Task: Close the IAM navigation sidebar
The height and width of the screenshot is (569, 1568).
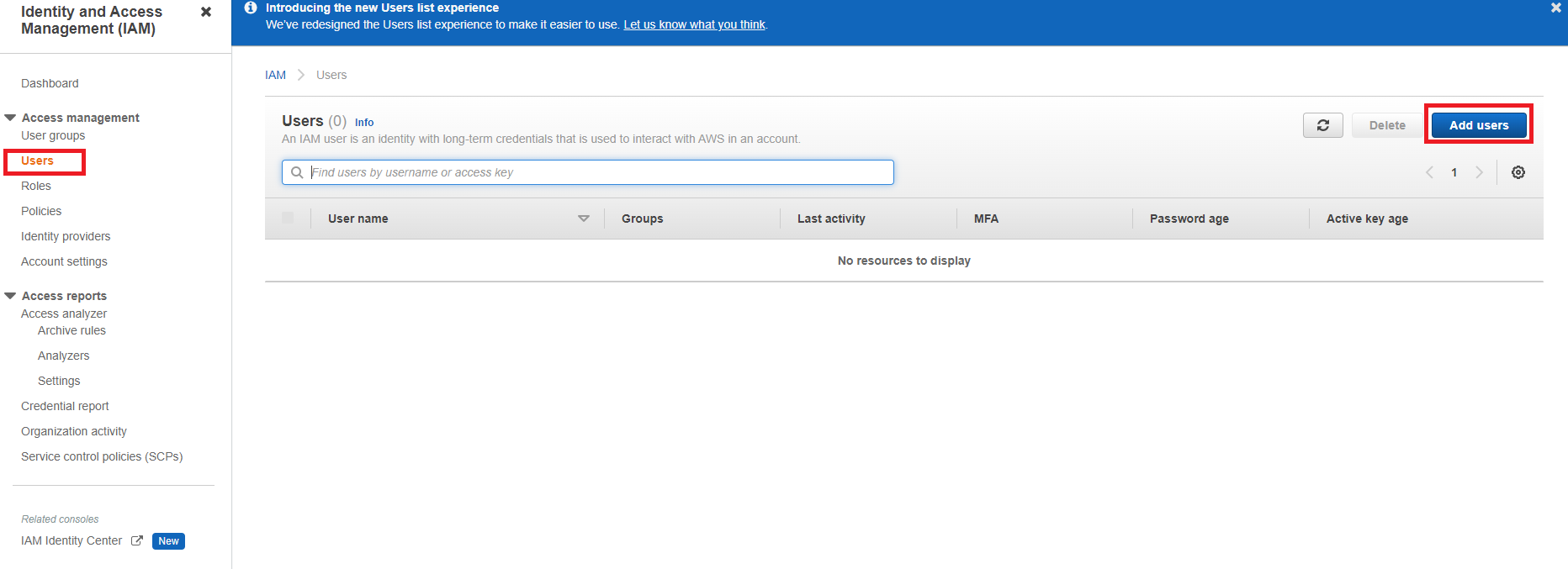Action: (206, 12)
